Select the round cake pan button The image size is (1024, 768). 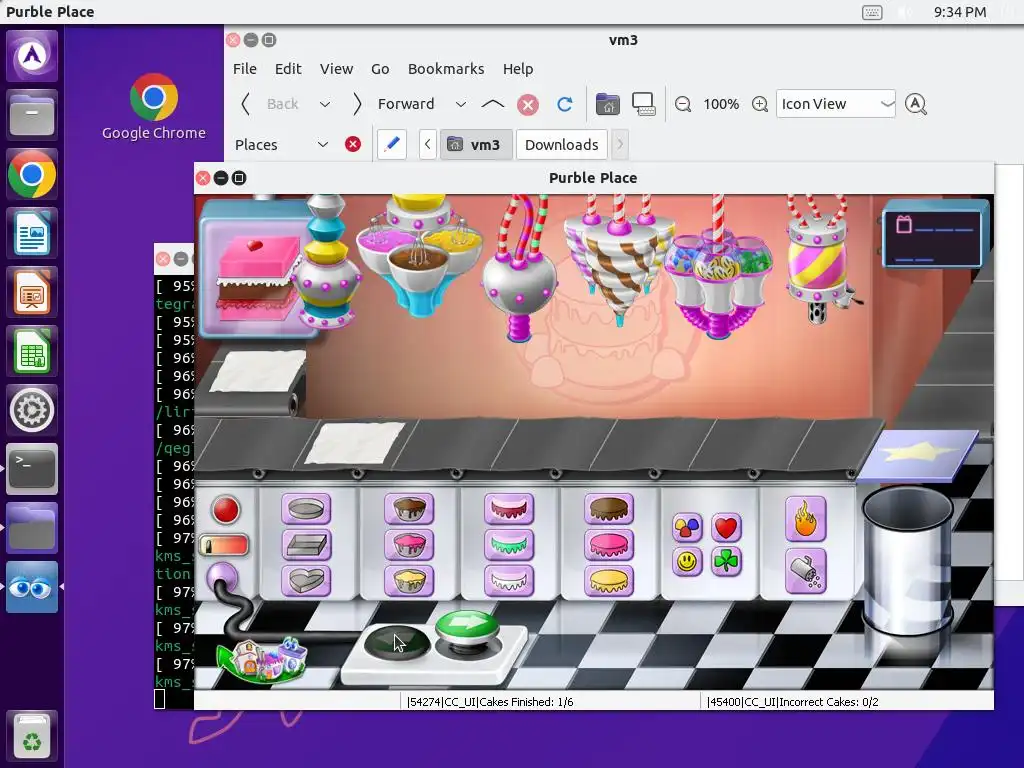tap(306, 509)
